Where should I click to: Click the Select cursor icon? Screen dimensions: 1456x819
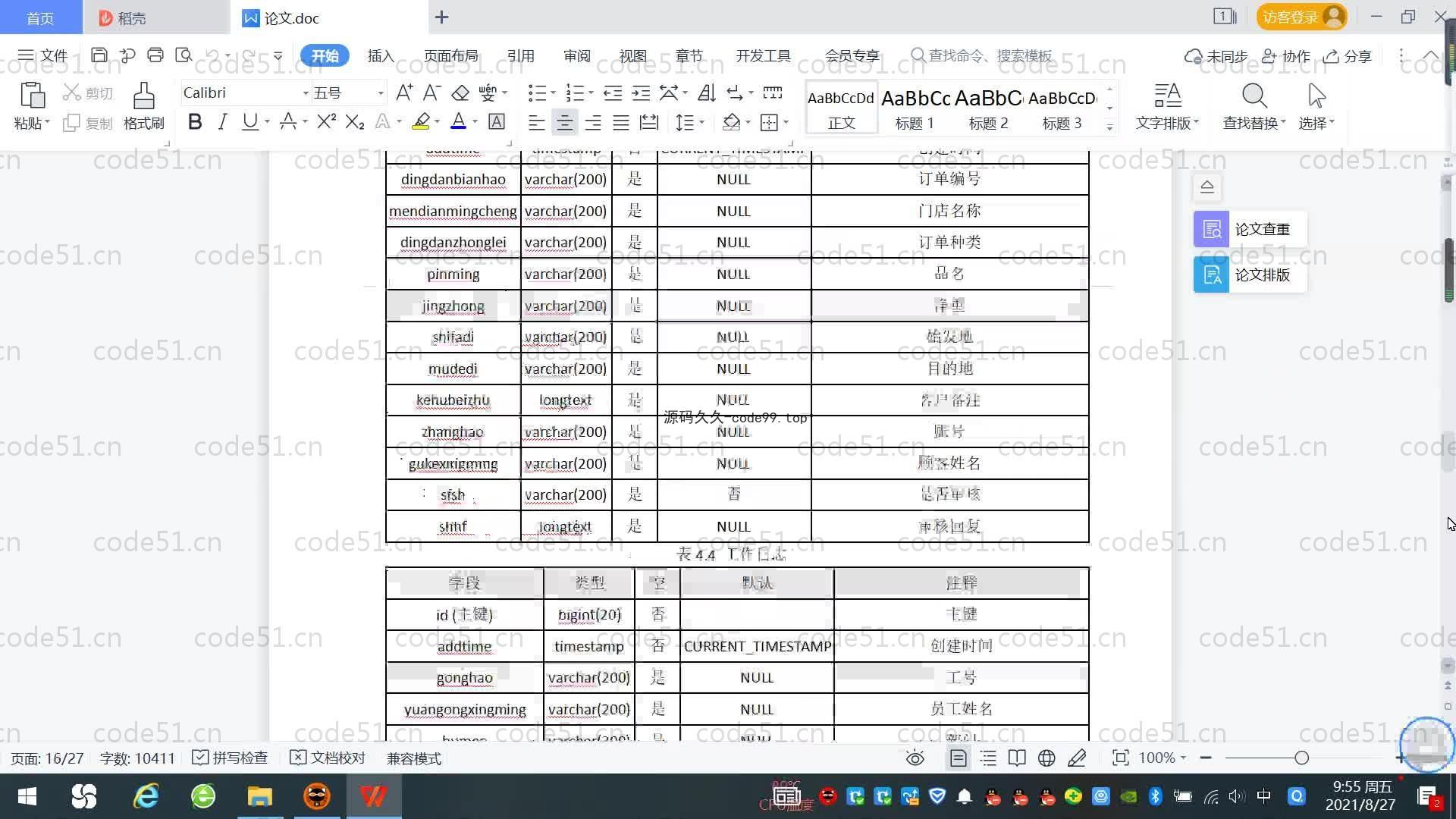pos(1316,96)
